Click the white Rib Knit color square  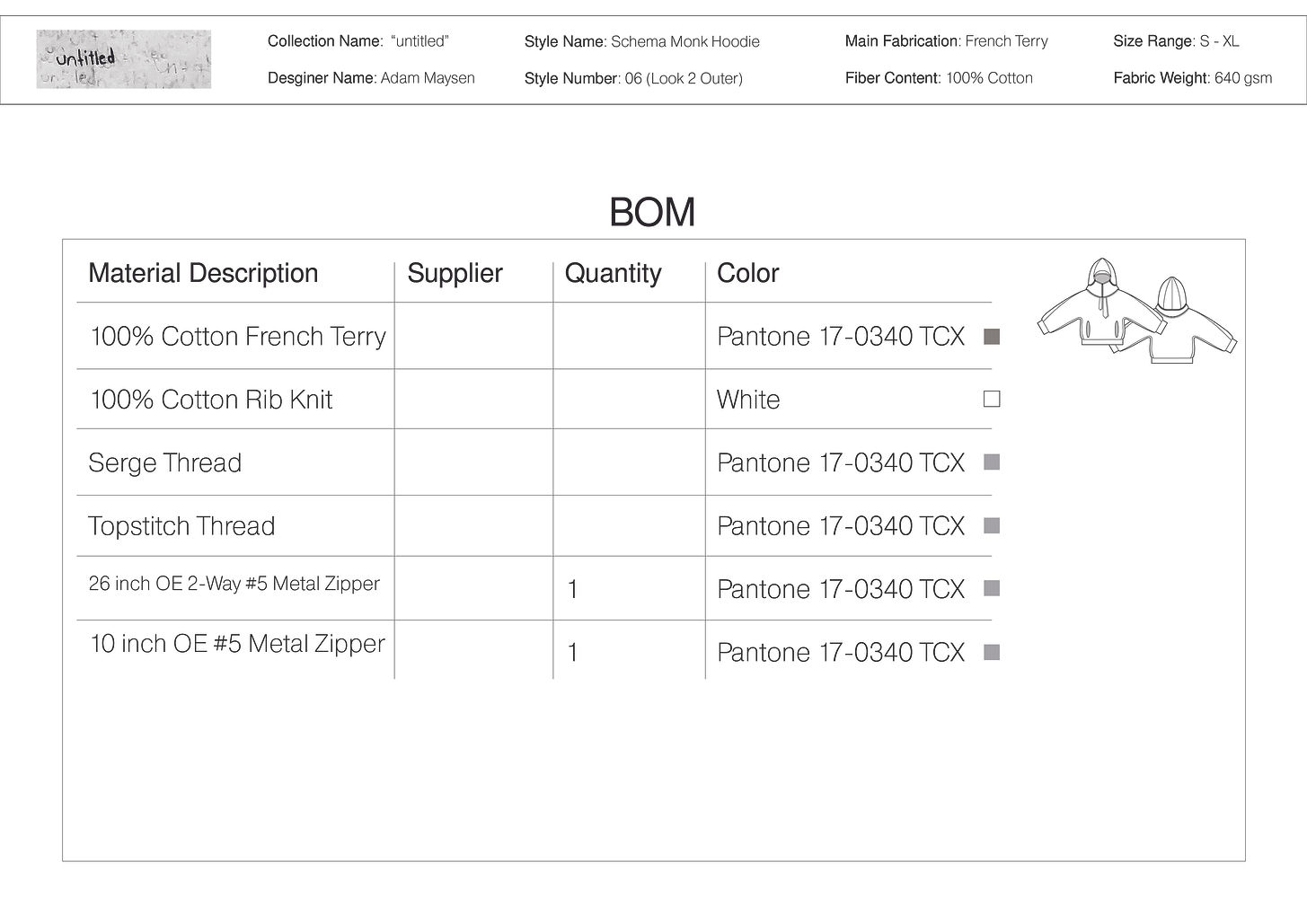pyautogui.click(x=992, y=399)
